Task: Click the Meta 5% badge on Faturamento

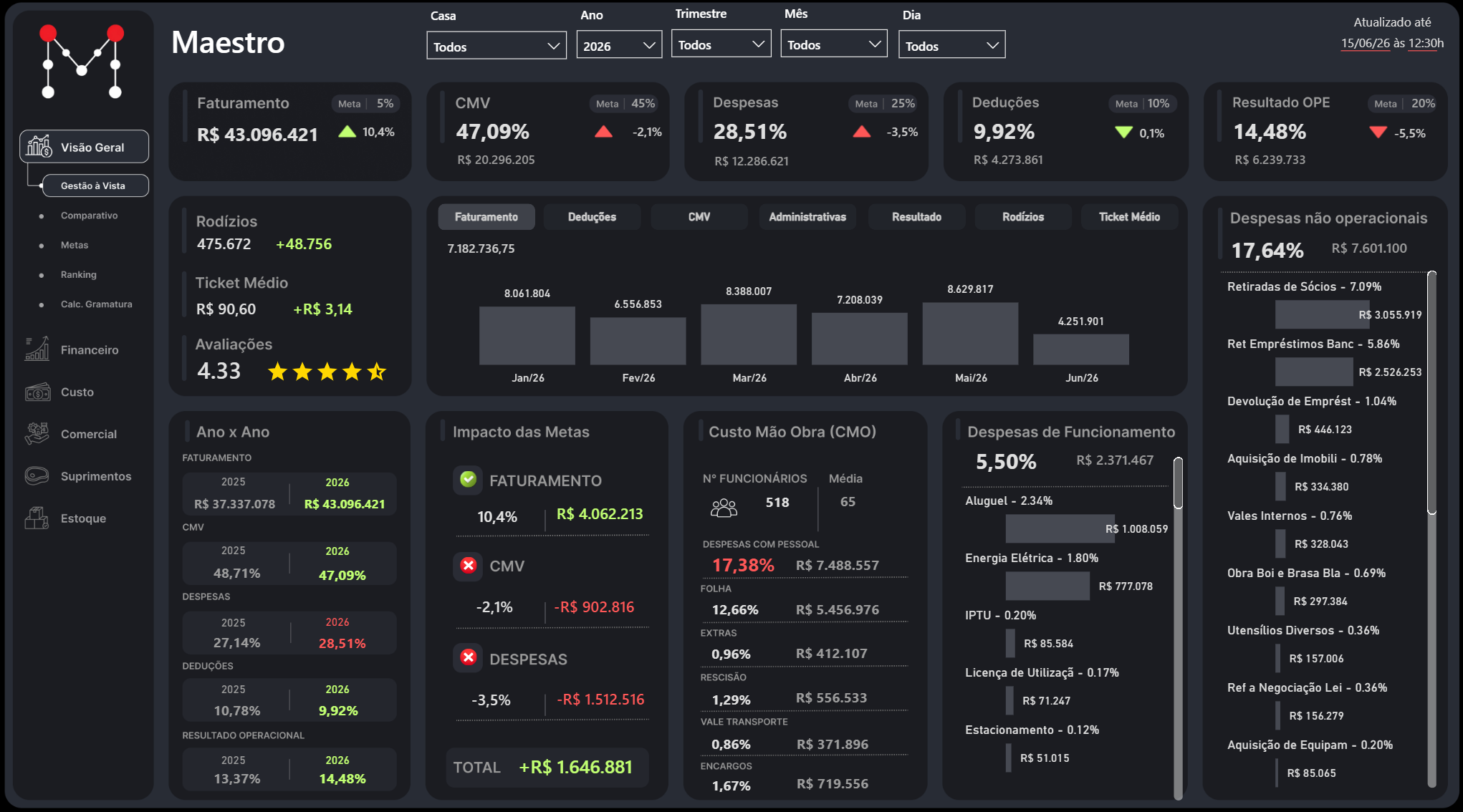Action: click(365, 104)
